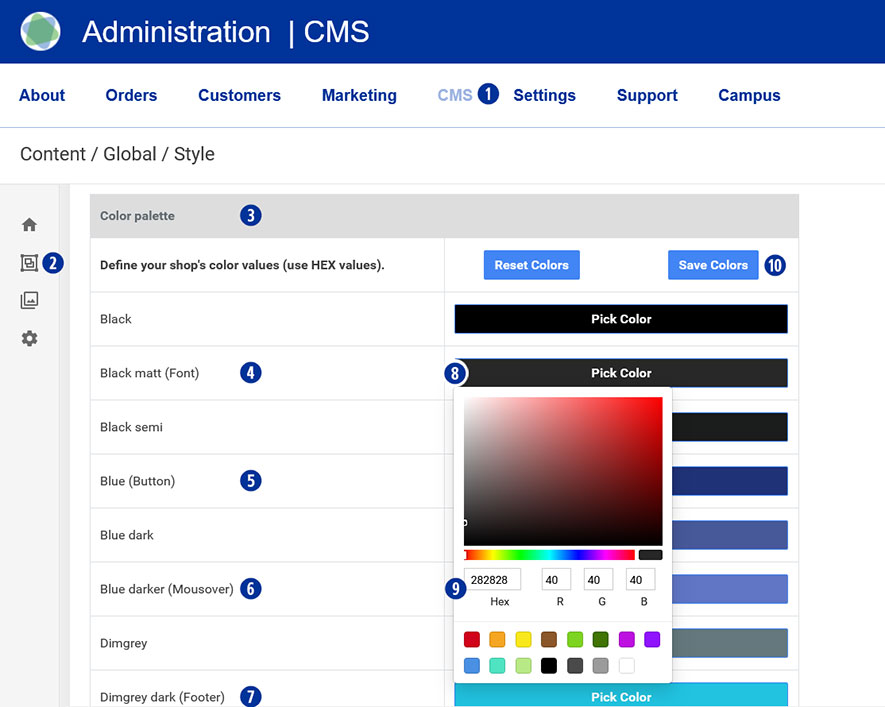Click the Save Colors button
The width and height of the screenshot is (885, 707).
pyautogui.click(x=713, y=265)
